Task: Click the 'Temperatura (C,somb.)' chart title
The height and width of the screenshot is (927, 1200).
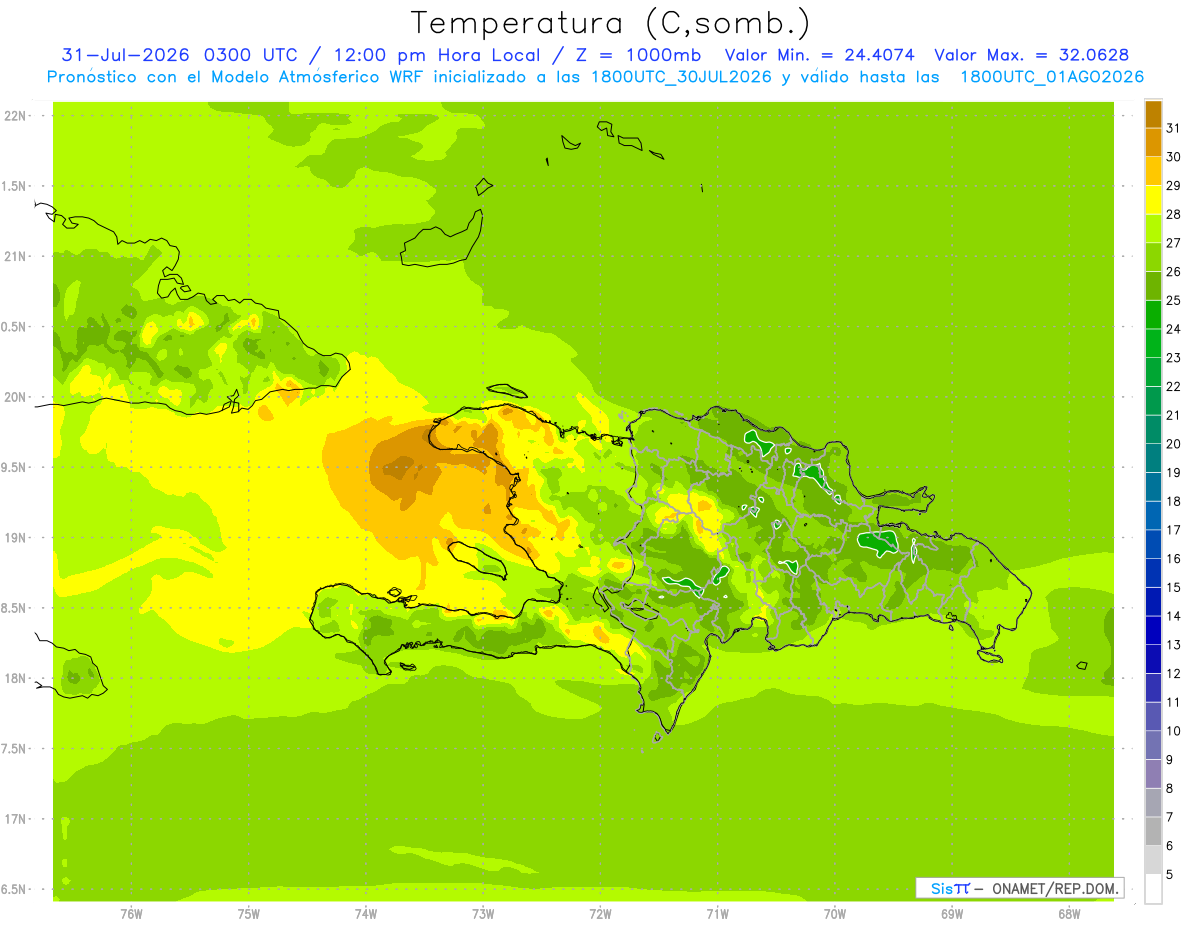Action: coord(611,23)
